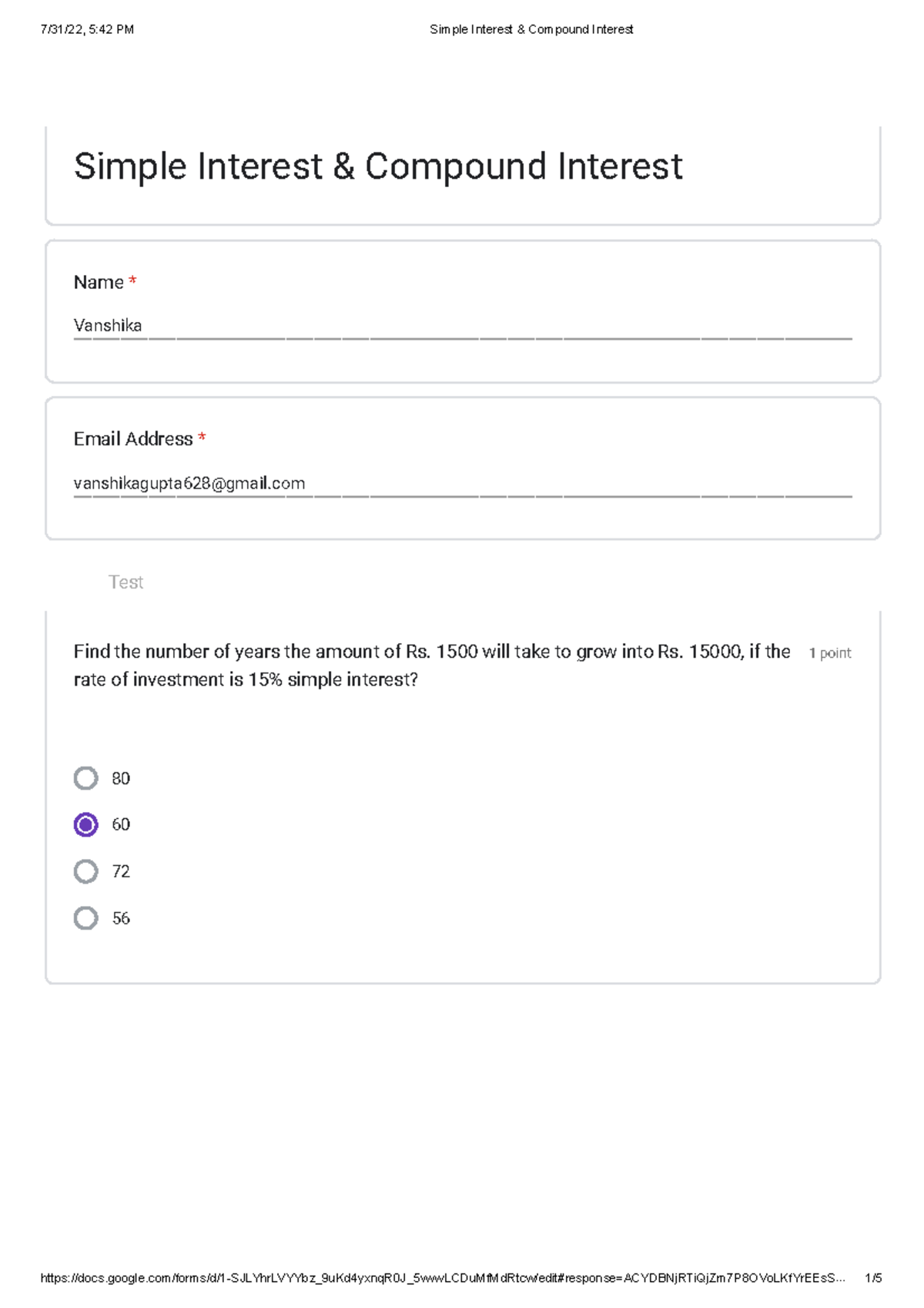924x1308 pixels.
Task: Click the small page title in header
Action: click(x=531, y=29)
